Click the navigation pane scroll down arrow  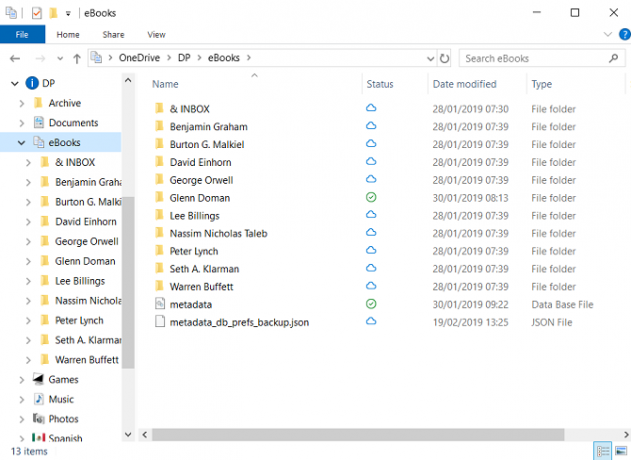tap(128, 435)
